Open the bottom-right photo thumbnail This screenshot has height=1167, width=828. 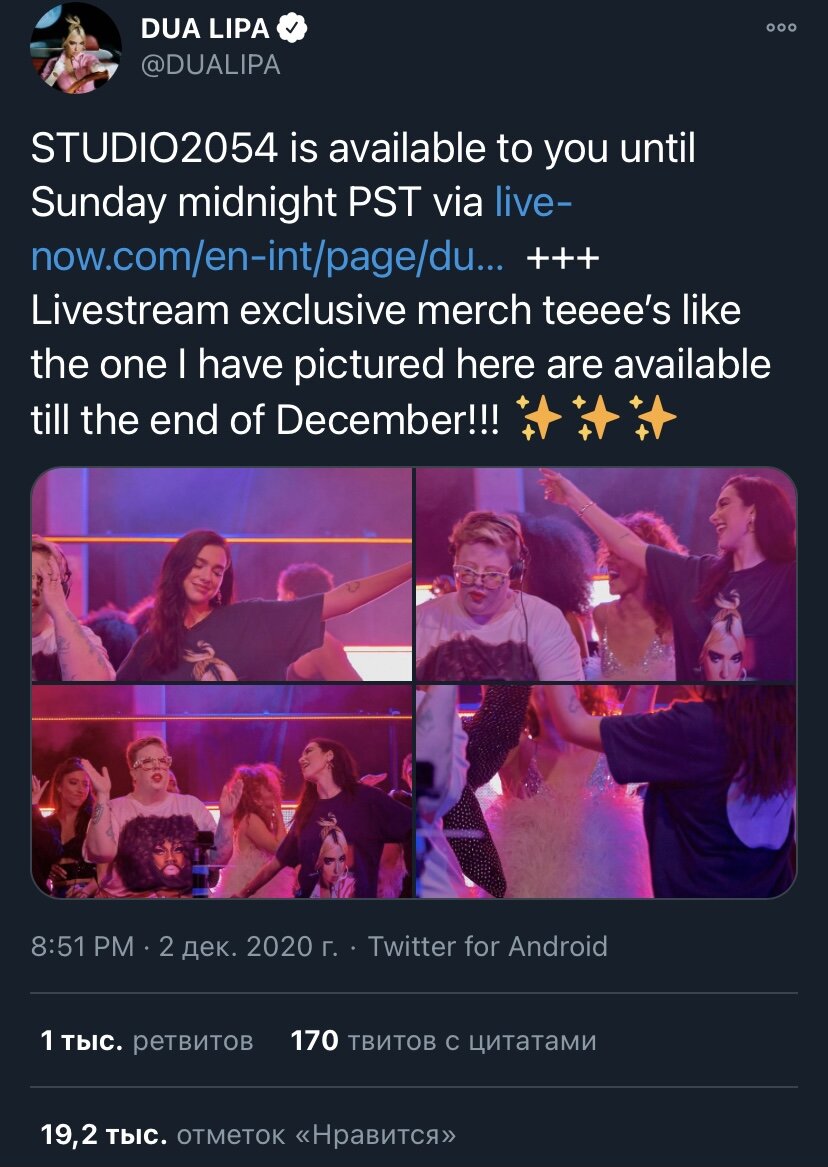point(606,791)
